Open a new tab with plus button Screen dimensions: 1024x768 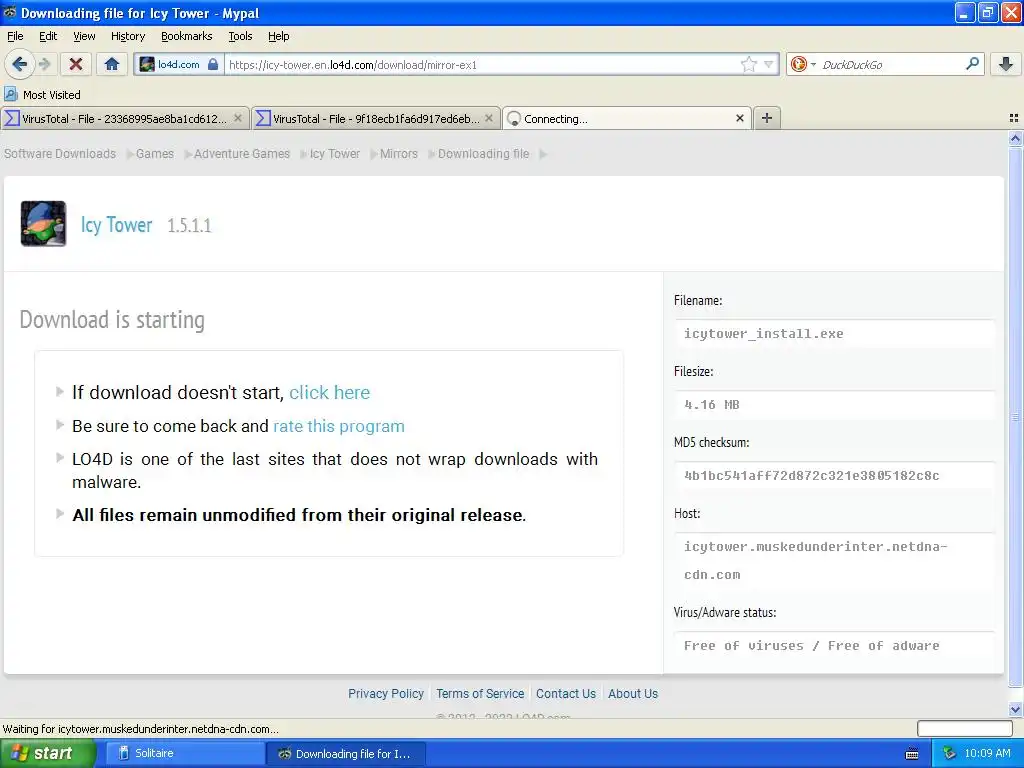pos(767,118)
